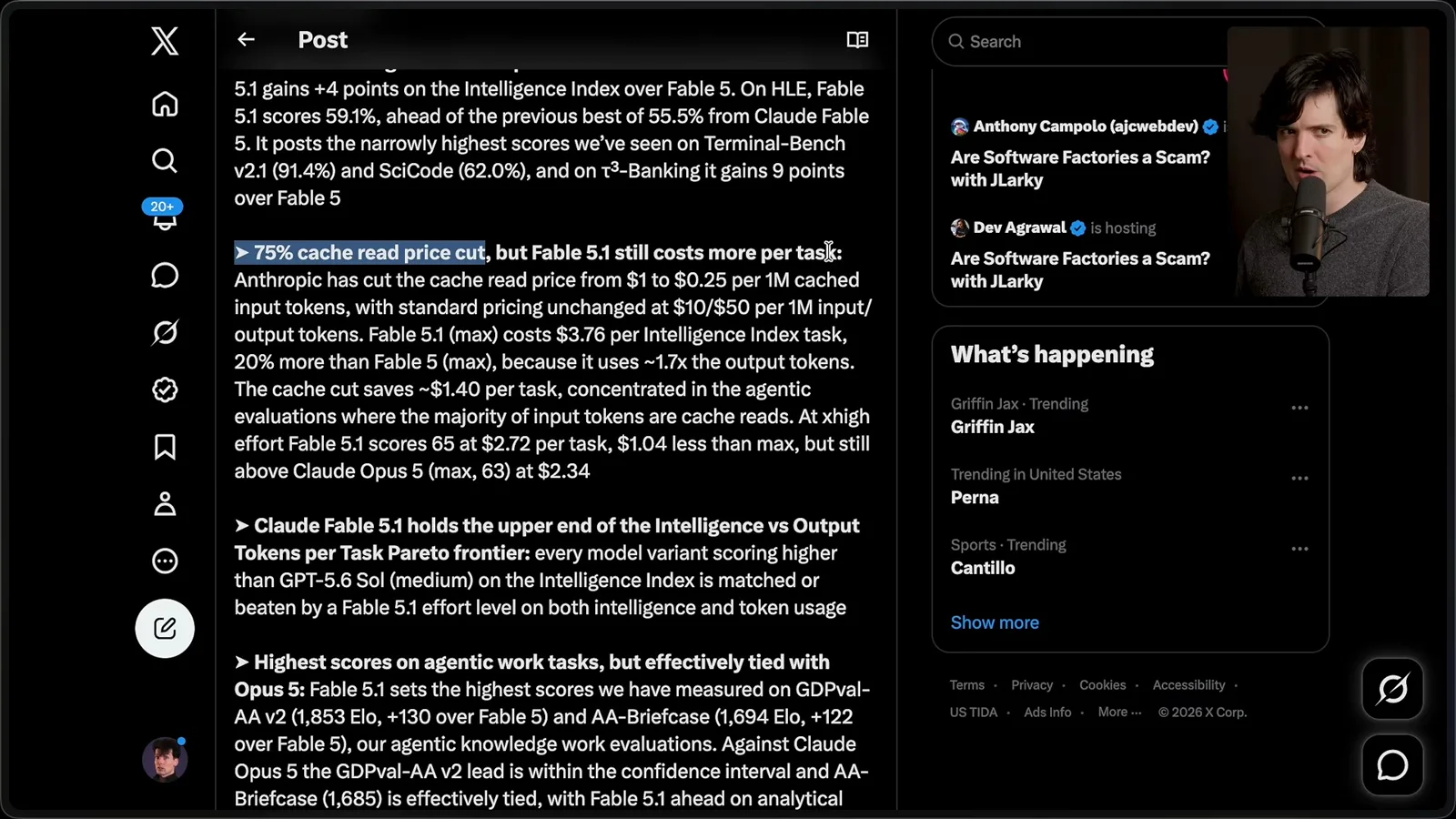Compose a new post with the white button
Screen dimensions: 1456x819
[165, 628]
